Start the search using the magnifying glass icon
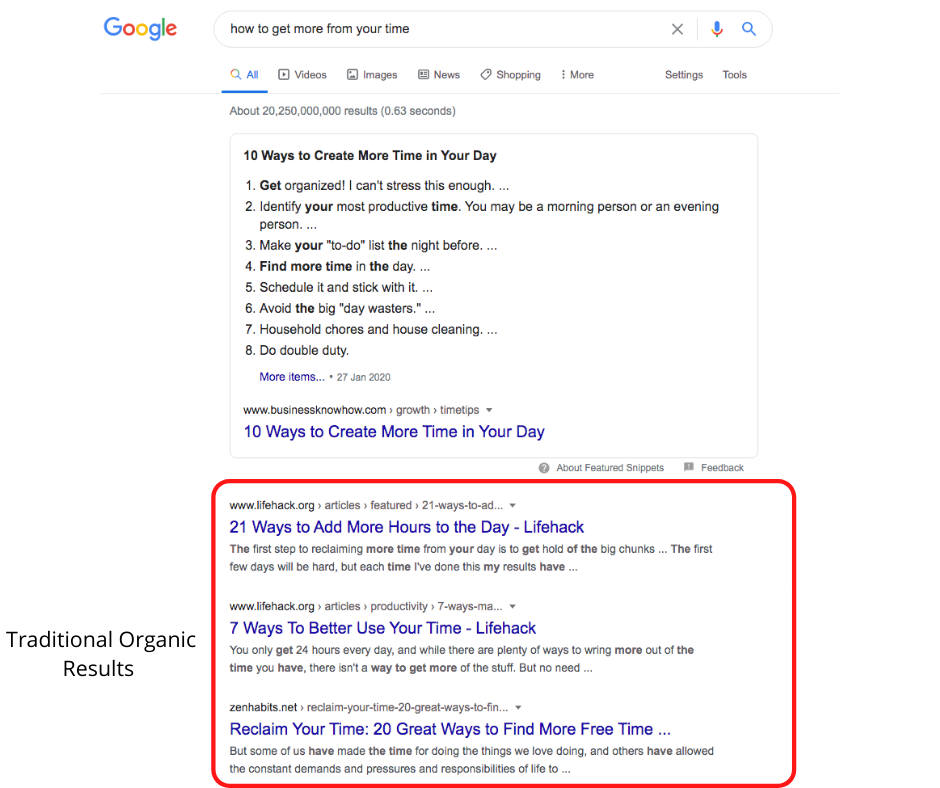This screenshot has height=788, width=940. tap(749, 29)
